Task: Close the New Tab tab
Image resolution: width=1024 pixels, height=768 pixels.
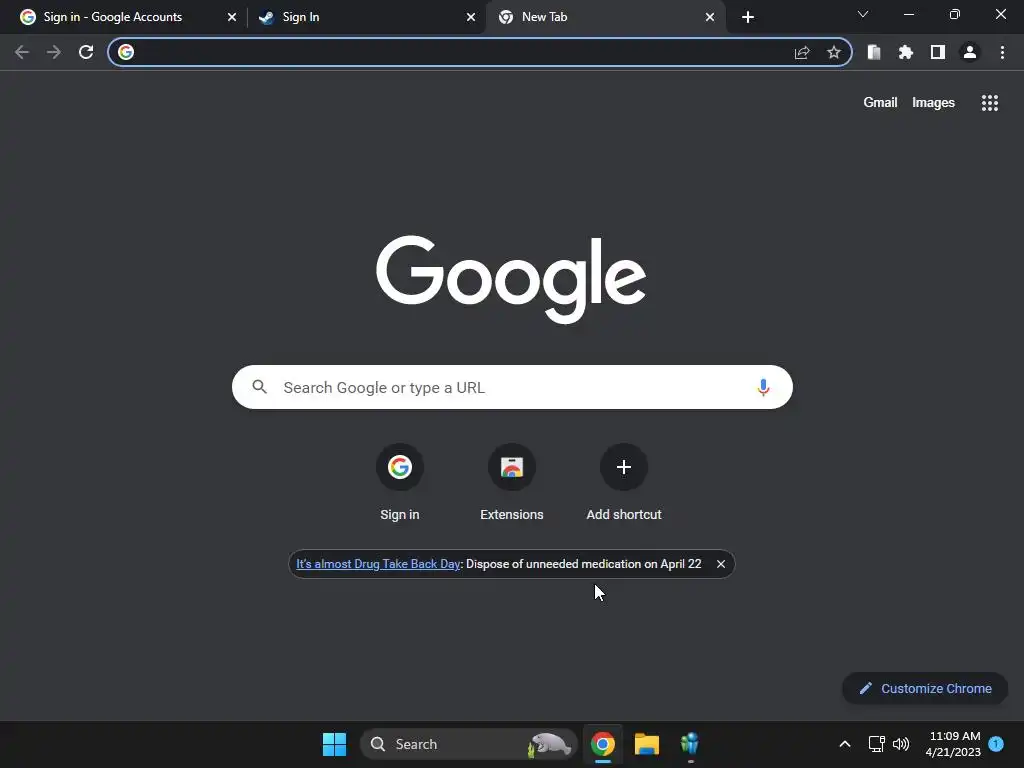Action: pos(710,17)
